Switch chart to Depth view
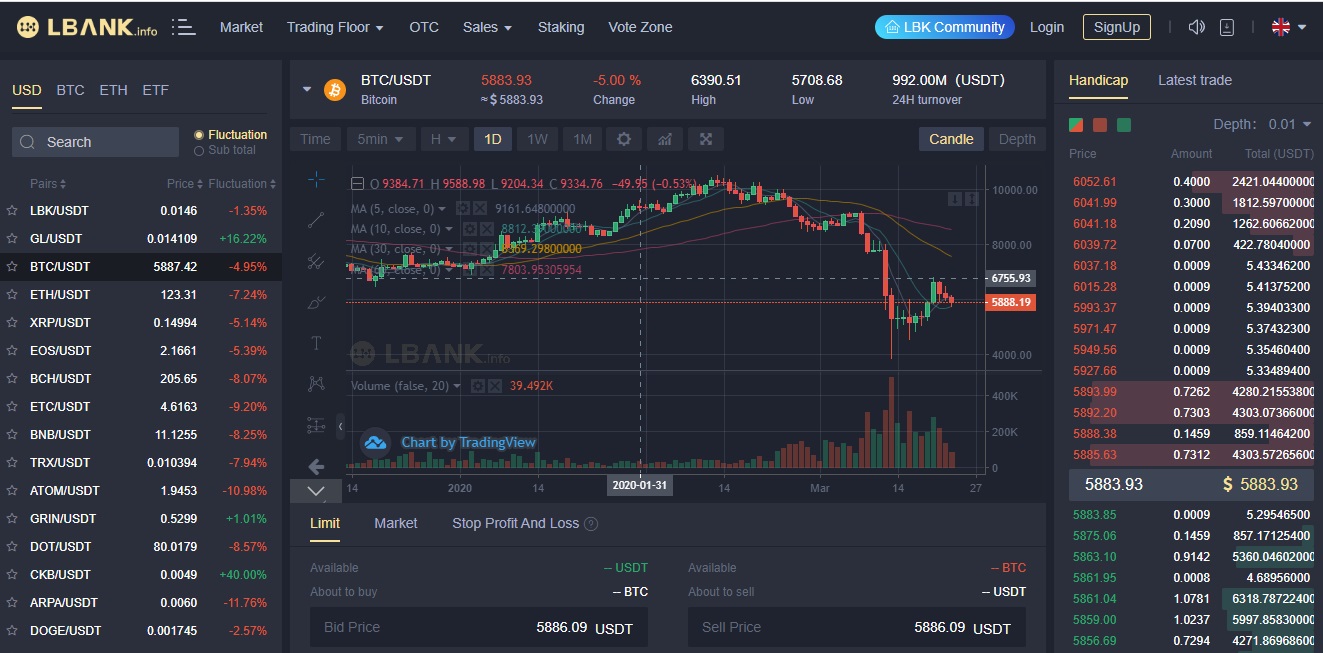 point(1017,139)
